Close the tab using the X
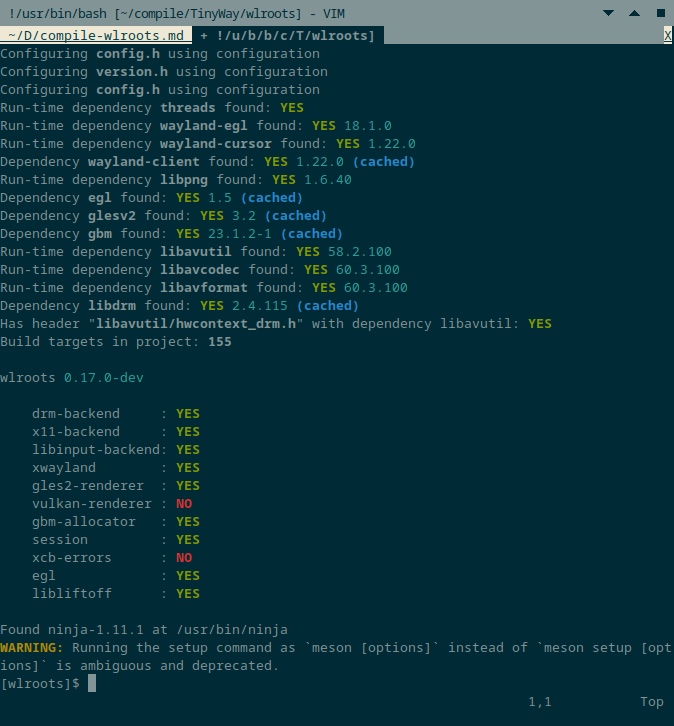Image resolution: width=674 pixels, height=726 pixels. [668, 36]
